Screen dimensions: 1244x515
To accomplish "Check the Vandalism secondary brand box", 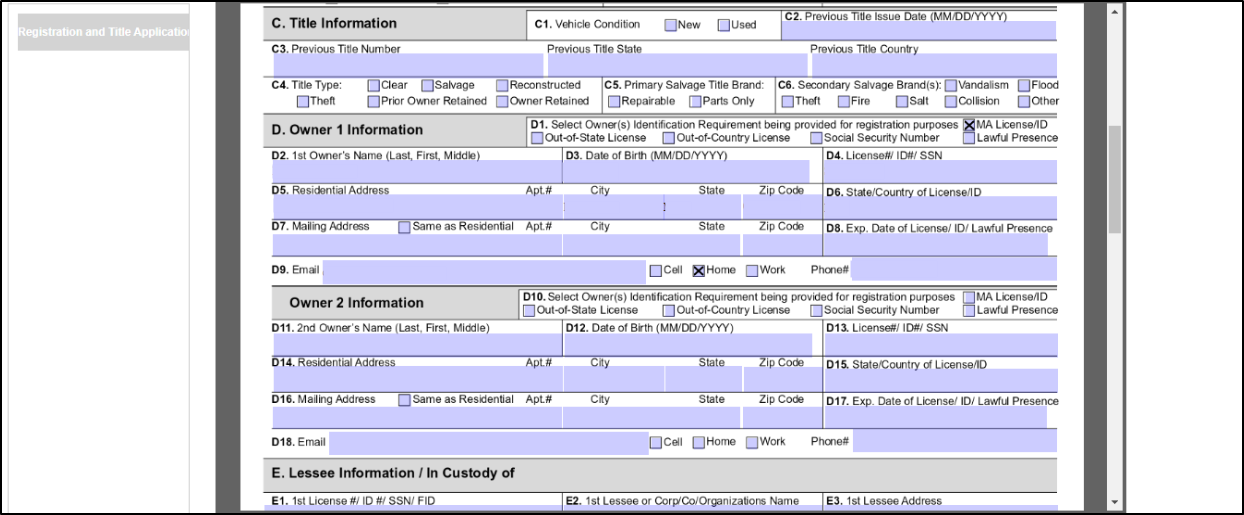I will [x=950, y=86].
